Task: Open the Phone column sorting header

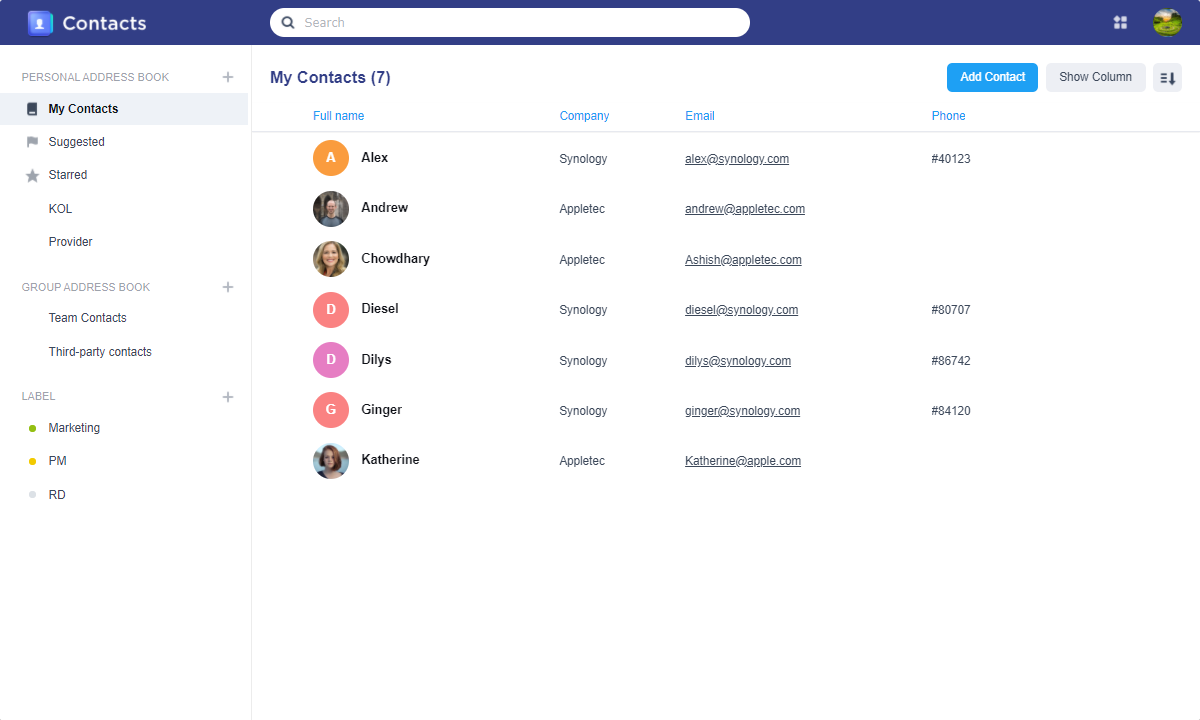Action: coord(948,115)
